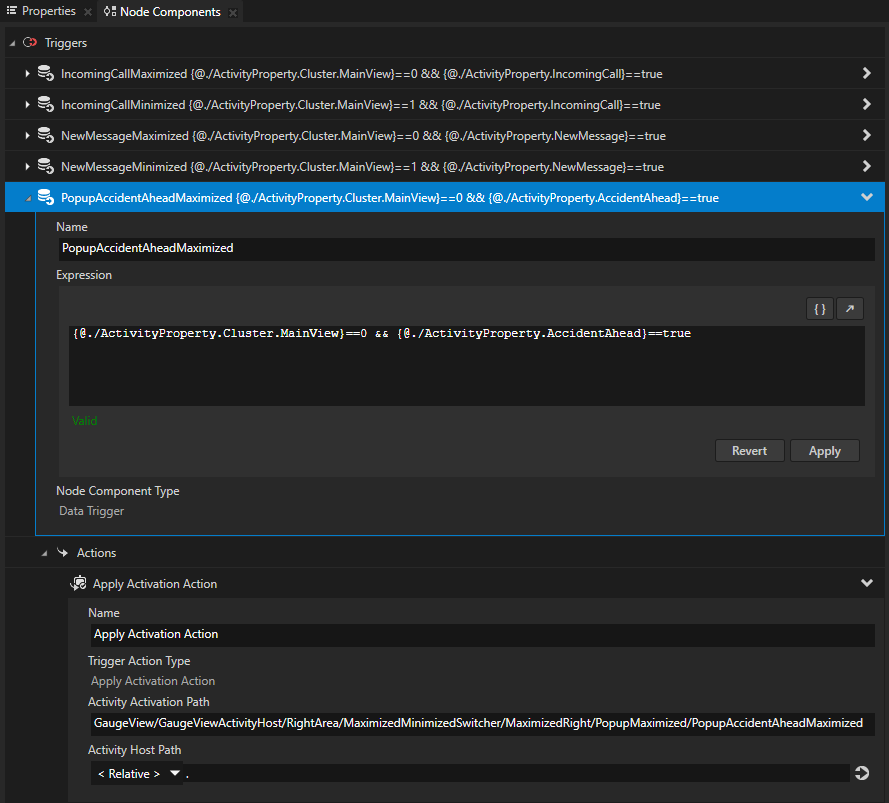This screenshot has width=889, height=803.
Task: Collapse the Triggers section triangle
Action: [x=12, y=43]
